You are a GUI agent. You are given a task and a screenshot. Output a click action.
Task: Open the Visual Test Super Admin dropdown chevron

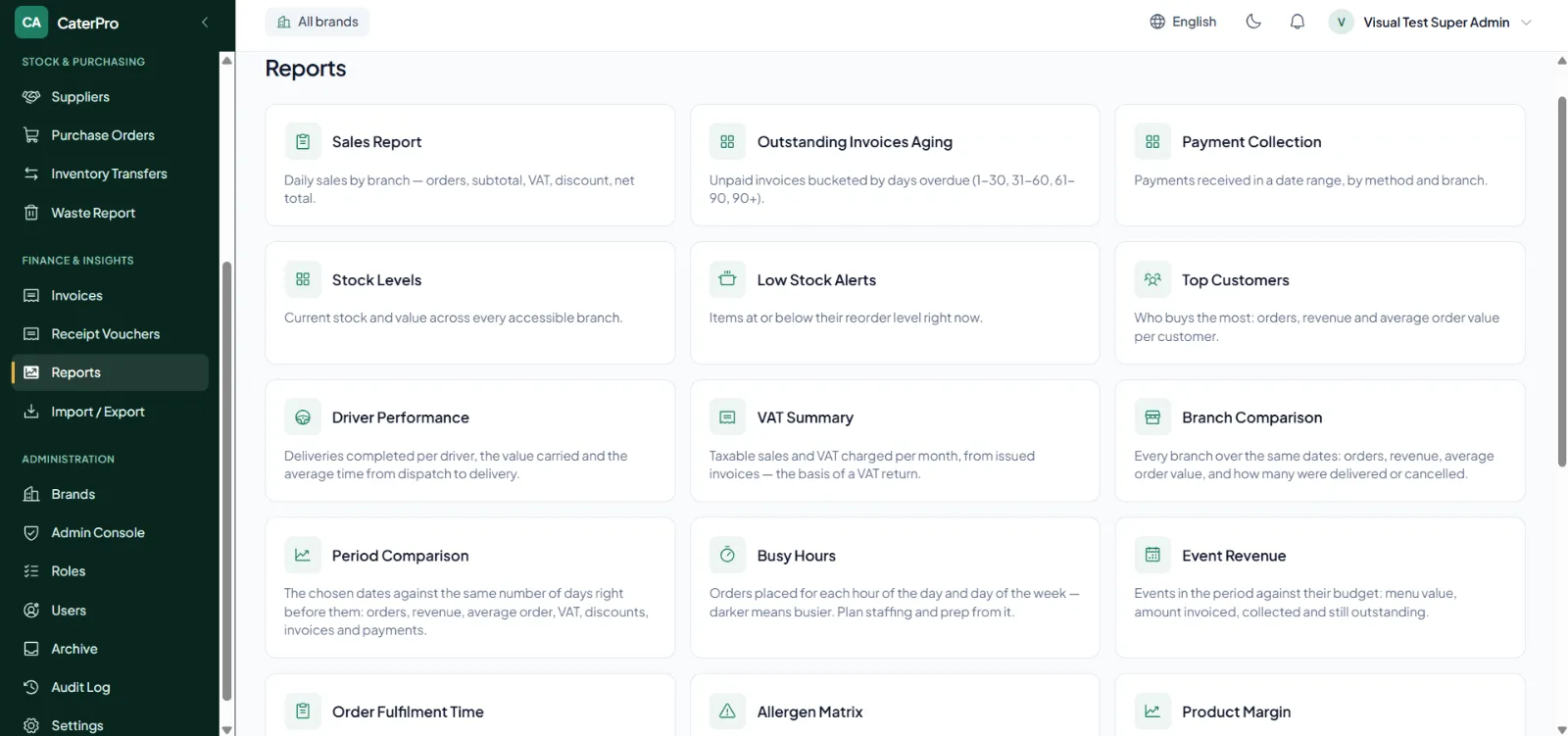[1526, 23]
